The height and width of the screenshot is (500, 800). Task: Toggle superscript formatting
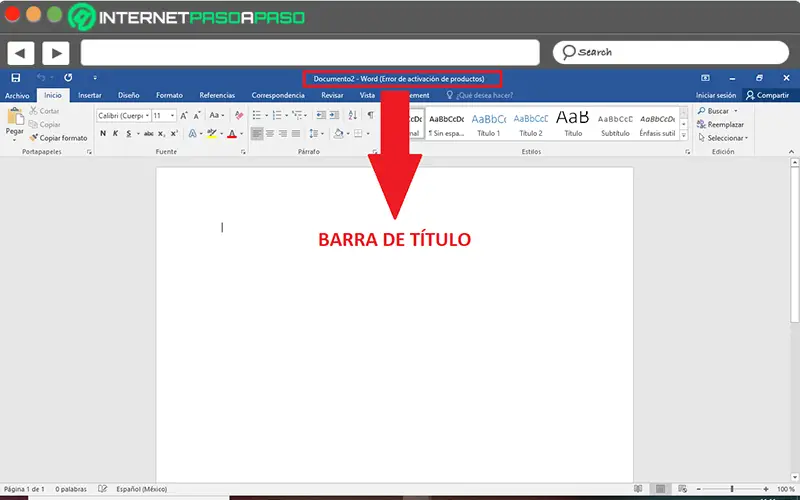tap(174, 134)
